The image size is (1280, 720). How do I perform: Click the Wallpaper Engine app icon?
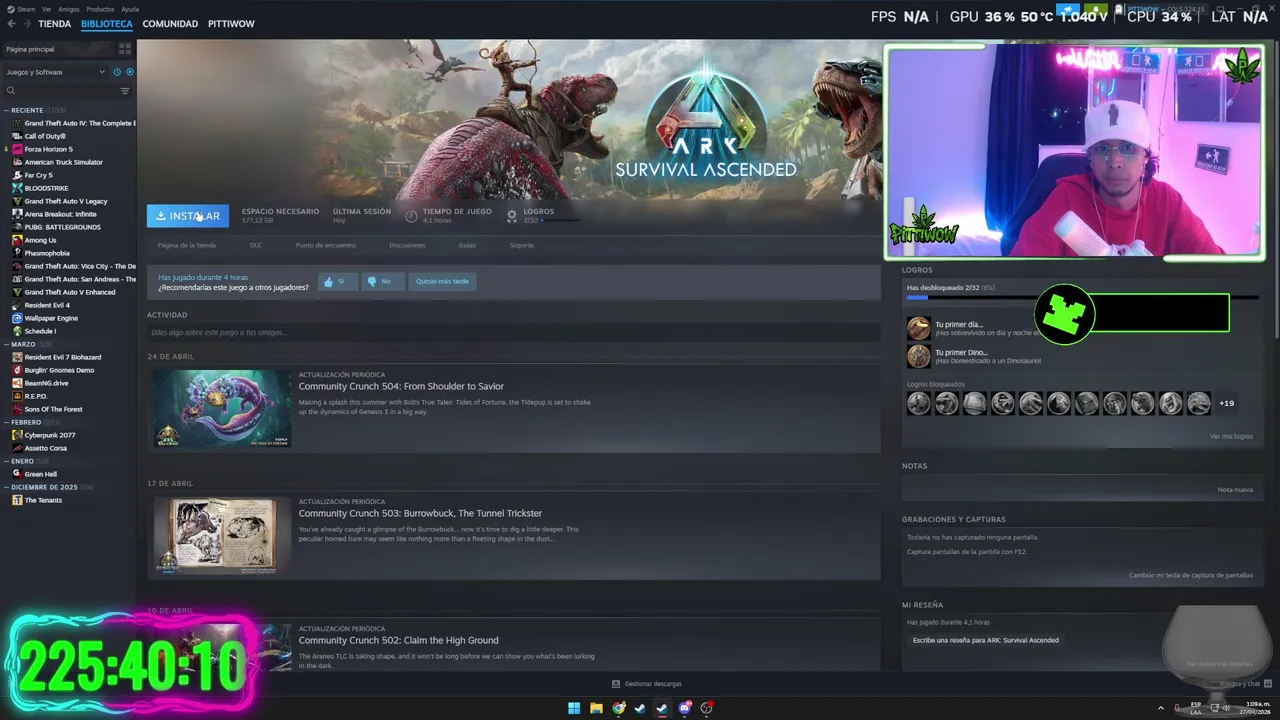(17, 318)
